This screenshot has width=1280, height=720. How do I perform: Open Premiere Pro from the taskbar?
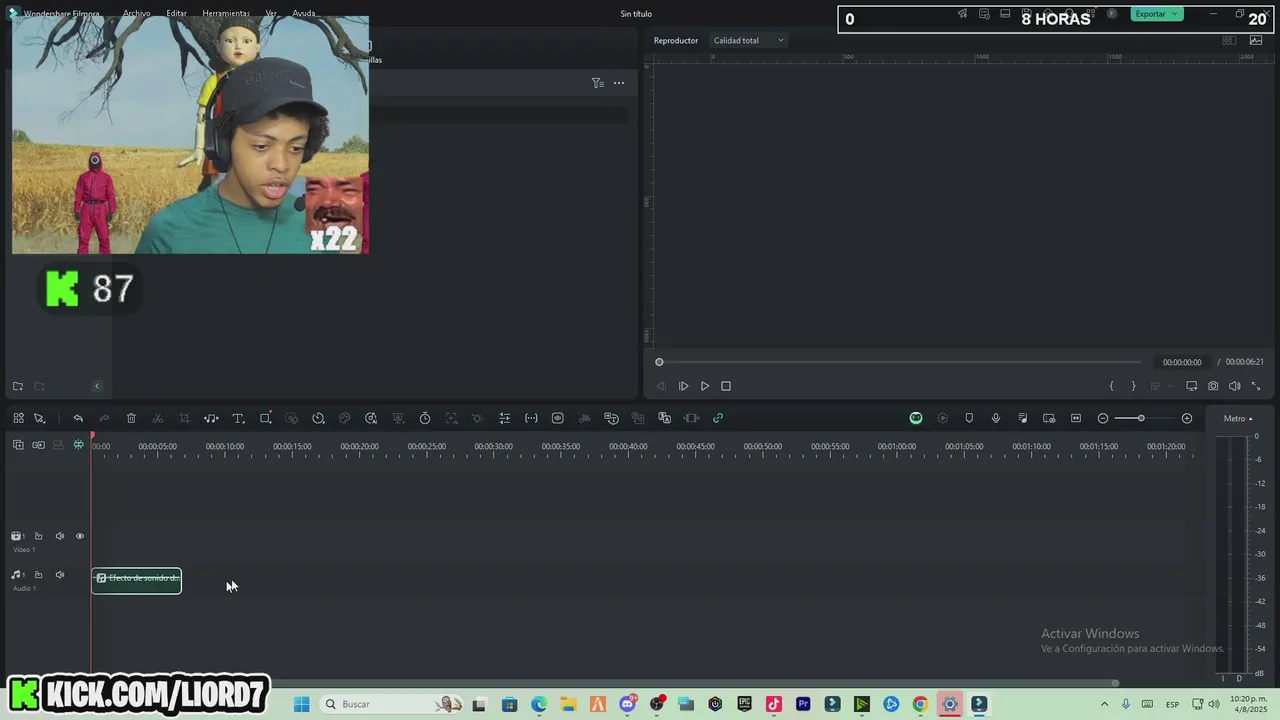tap(803, 704)
